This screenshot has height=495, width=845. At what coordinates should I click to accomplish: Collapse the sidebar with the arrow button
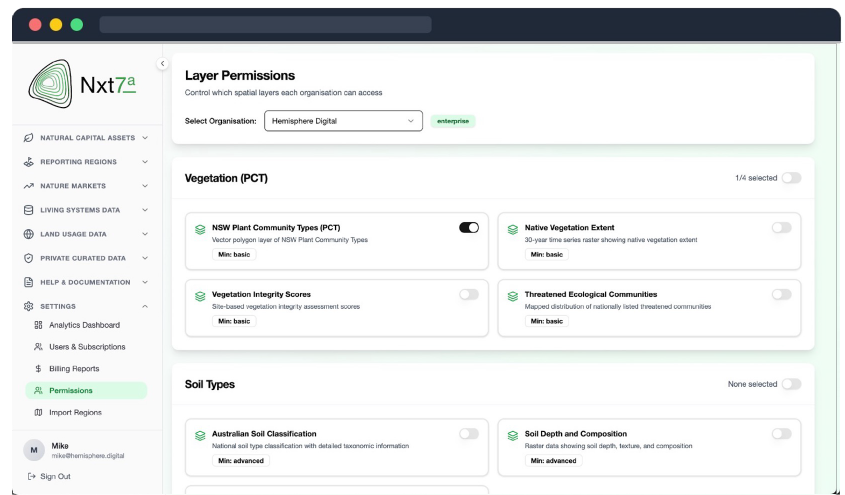coord(162,64)
